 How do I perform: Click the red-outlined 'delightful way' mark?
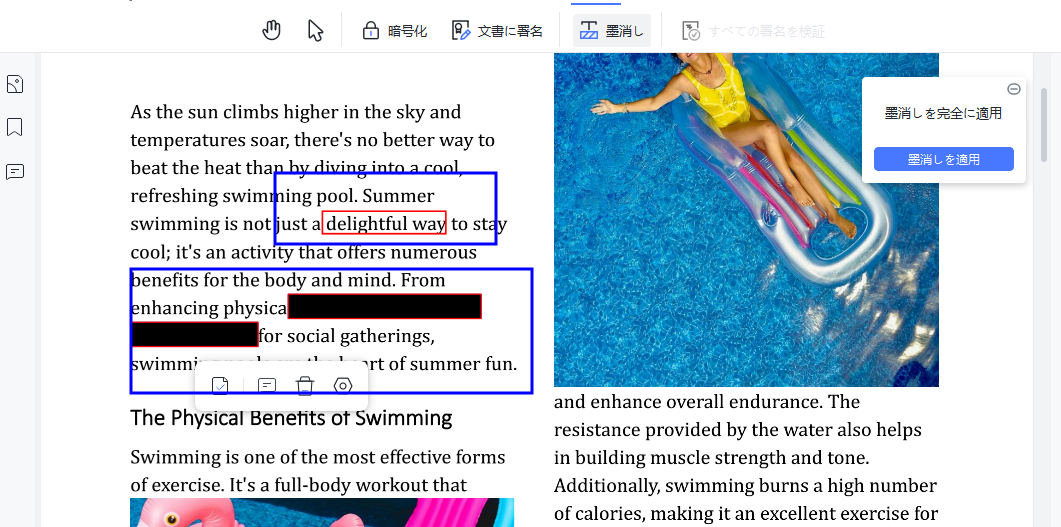[x=384, y=223]
